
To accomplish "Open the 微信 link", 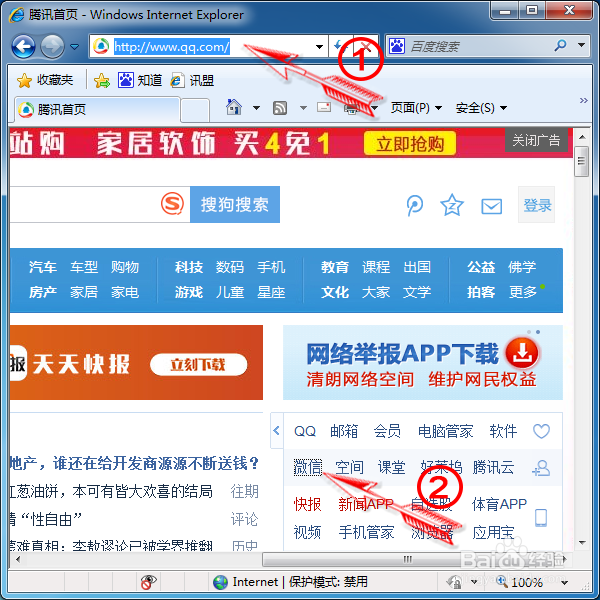I will 308,467.
